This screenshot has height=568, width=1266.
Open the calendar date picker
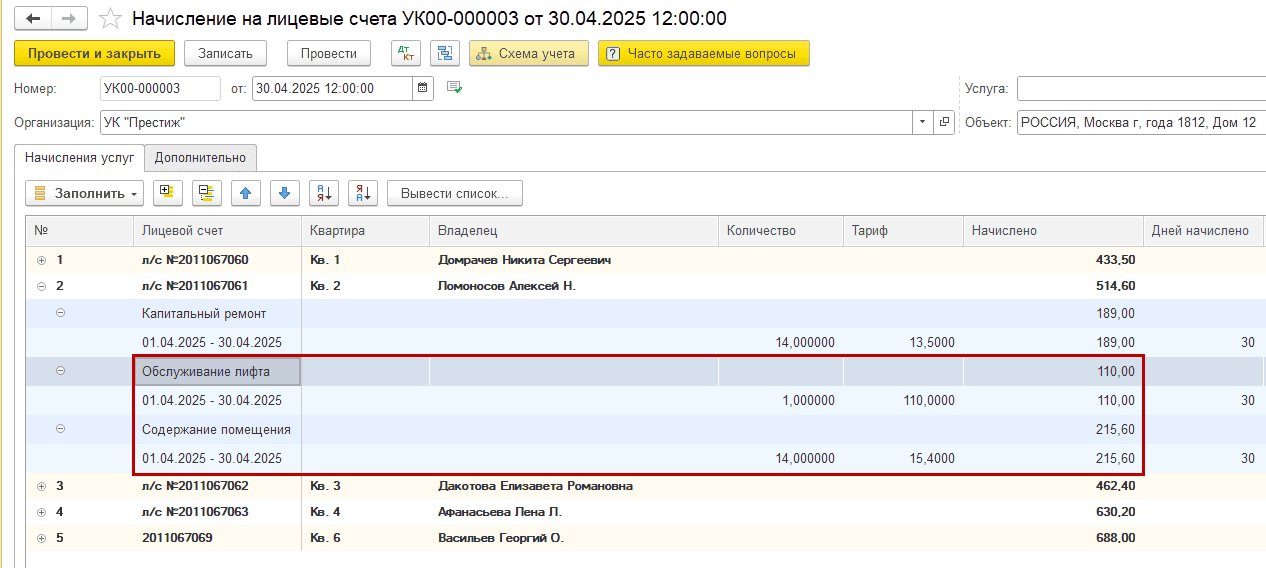pyautogui.click(x=424, y=88)
